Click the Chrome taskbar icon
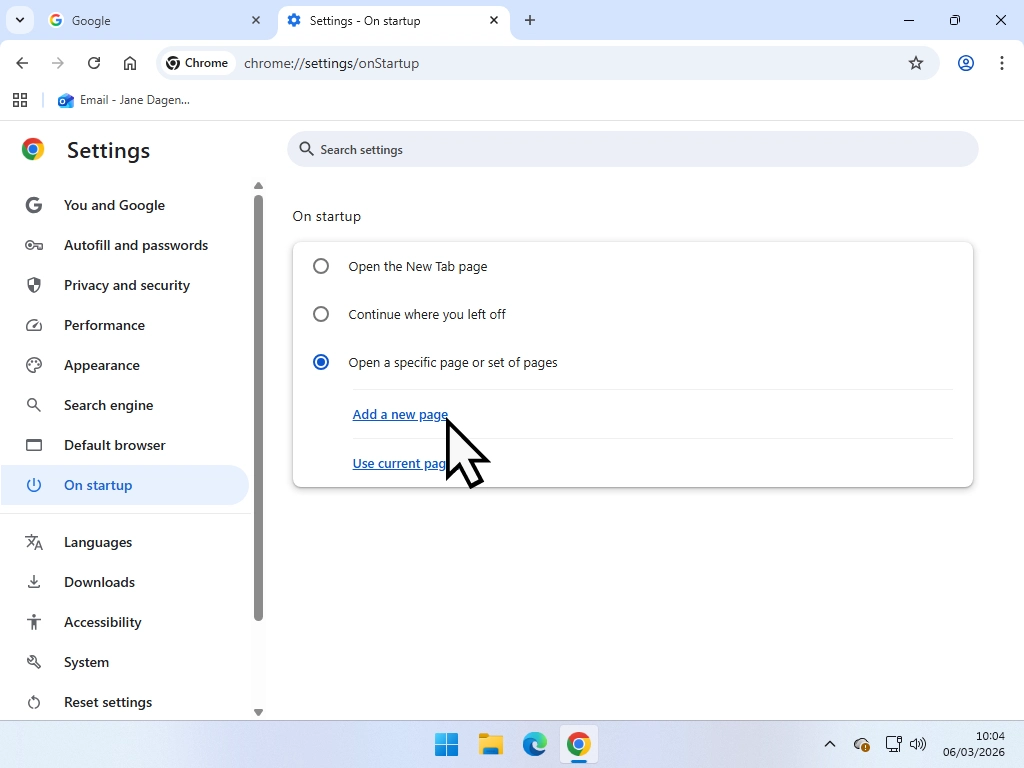Viewport: 1024px width, 768px height. (579, 744)
